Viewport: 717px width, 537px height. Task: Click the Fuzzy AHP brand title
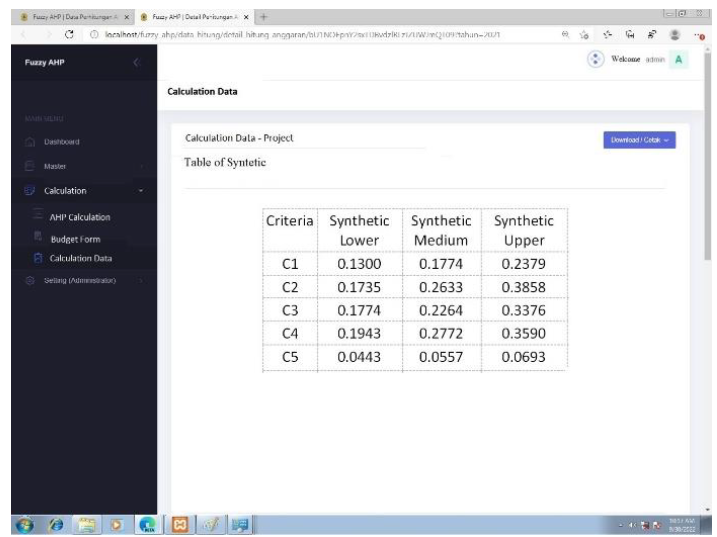tap(44, 62)
